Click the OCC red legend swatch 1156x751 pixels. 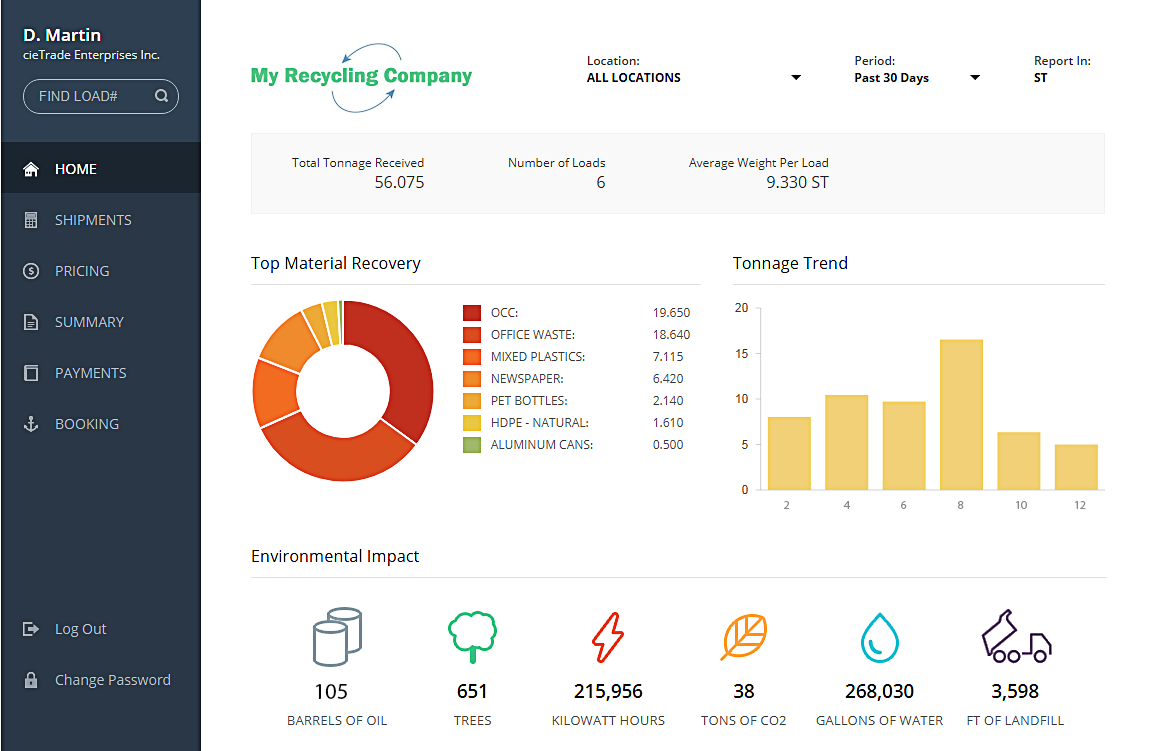pos(472,312)
